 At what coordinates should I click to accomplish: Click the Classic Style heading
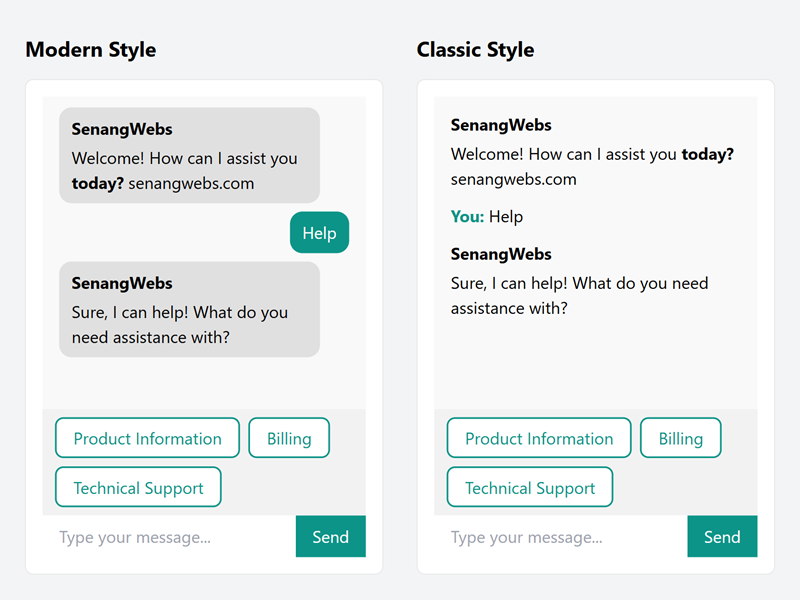pyautogui.click(x=475, y=50)
